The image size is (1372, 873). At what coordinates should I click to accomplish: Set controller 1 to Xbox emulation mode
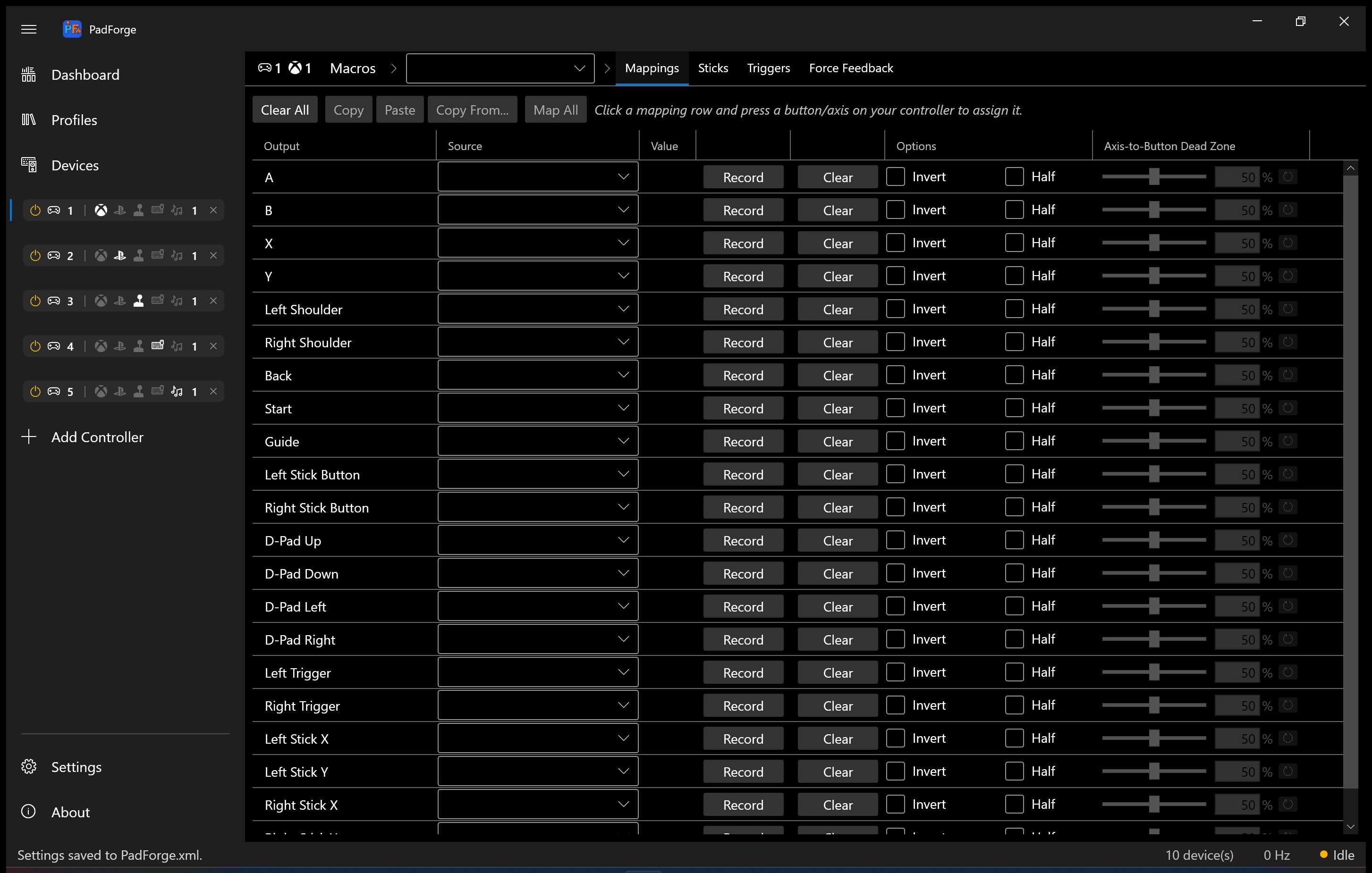(x=101, y=210)
